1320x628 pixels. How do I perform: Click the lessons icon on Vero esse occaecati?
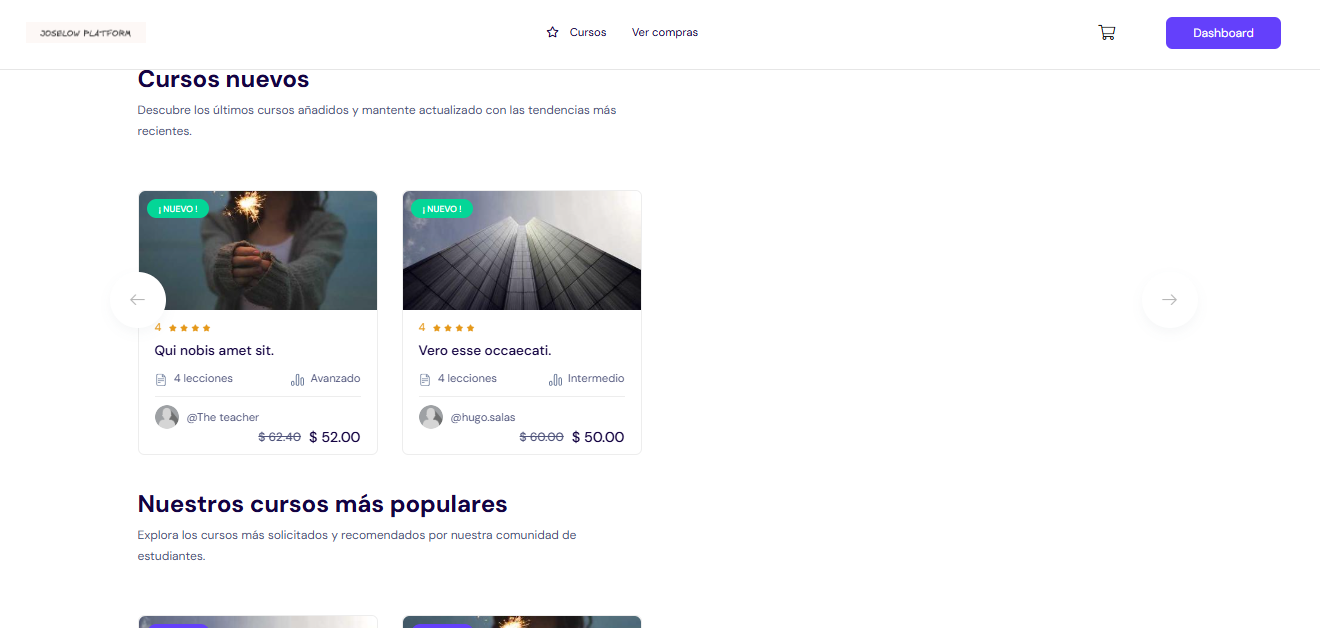click(x=425, y=378)
